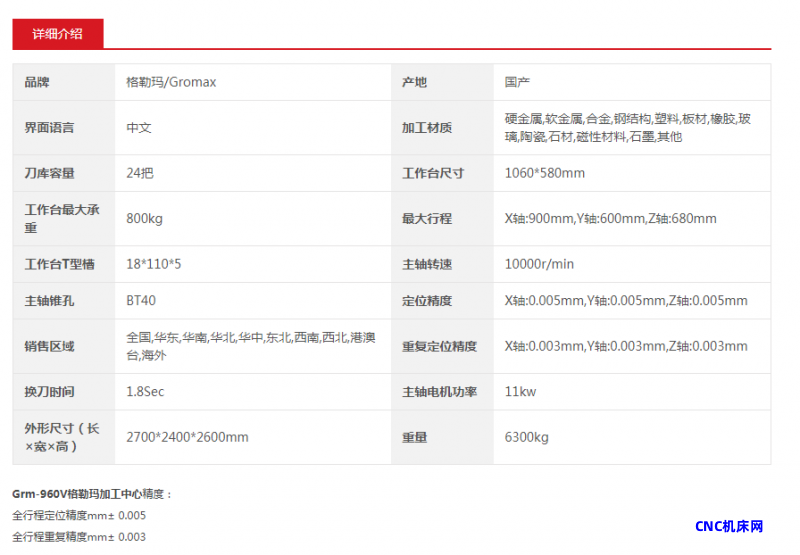Select the 换刀时间 label
Viewport: 800px width, 555px height.
[49, 392]
